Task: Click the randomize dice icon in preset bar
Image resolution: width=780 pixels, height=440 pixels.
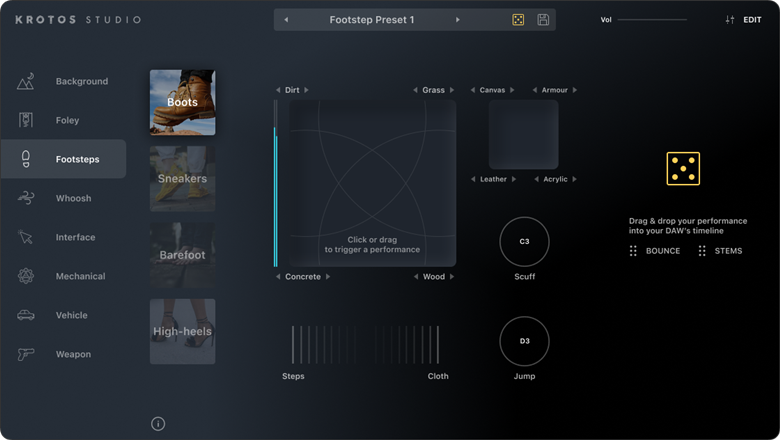Action: [518, 20]
